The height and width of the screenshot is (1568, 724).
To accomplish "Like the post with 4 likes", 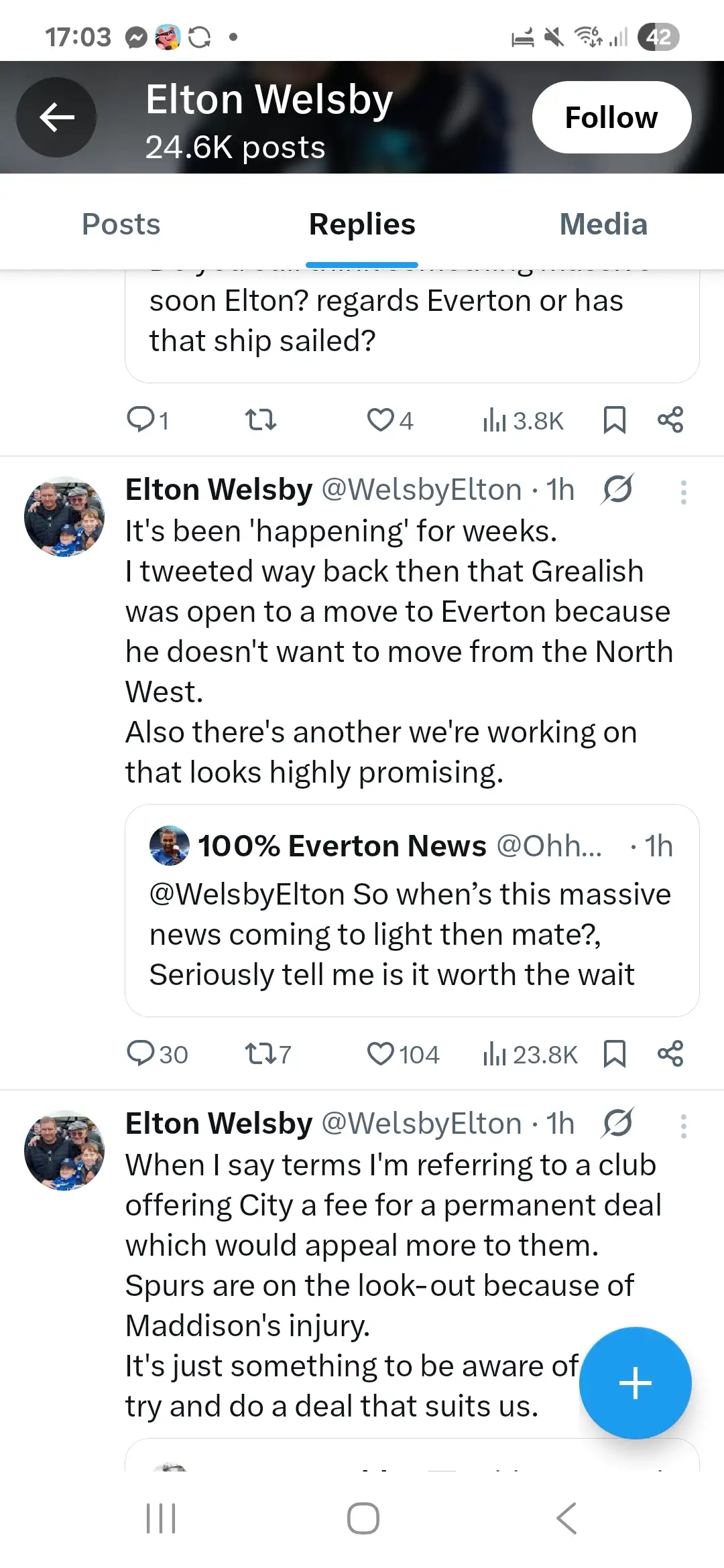I will pos(381,420).
